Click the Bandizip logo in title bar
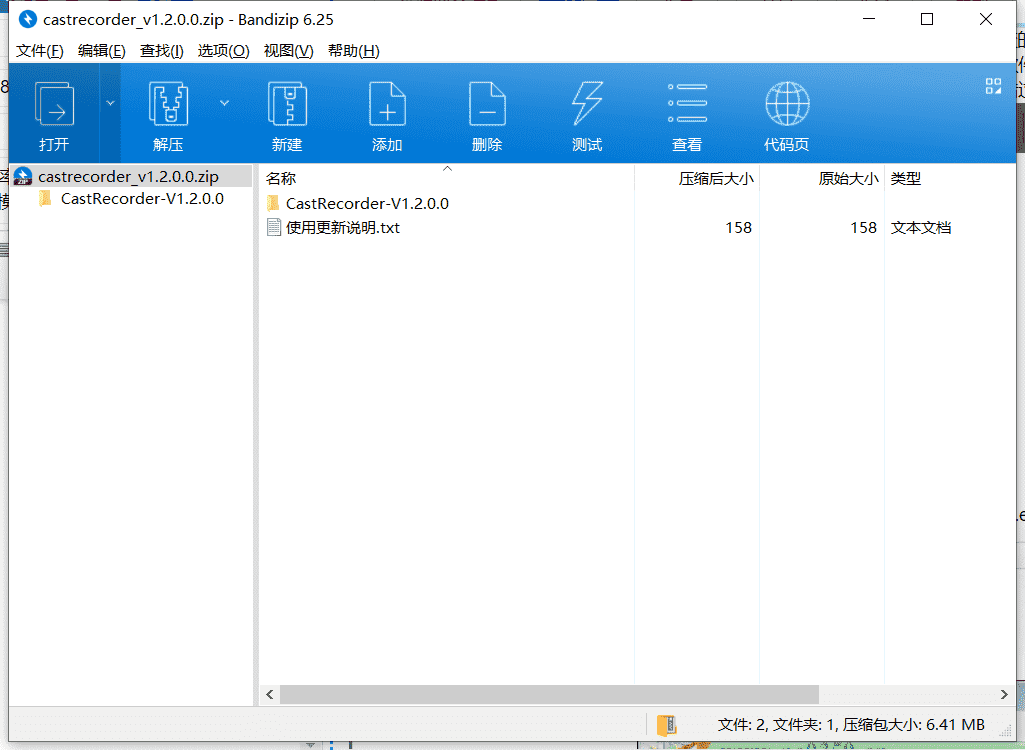This screenshot has height=750, width=1025. pos(27,19)
